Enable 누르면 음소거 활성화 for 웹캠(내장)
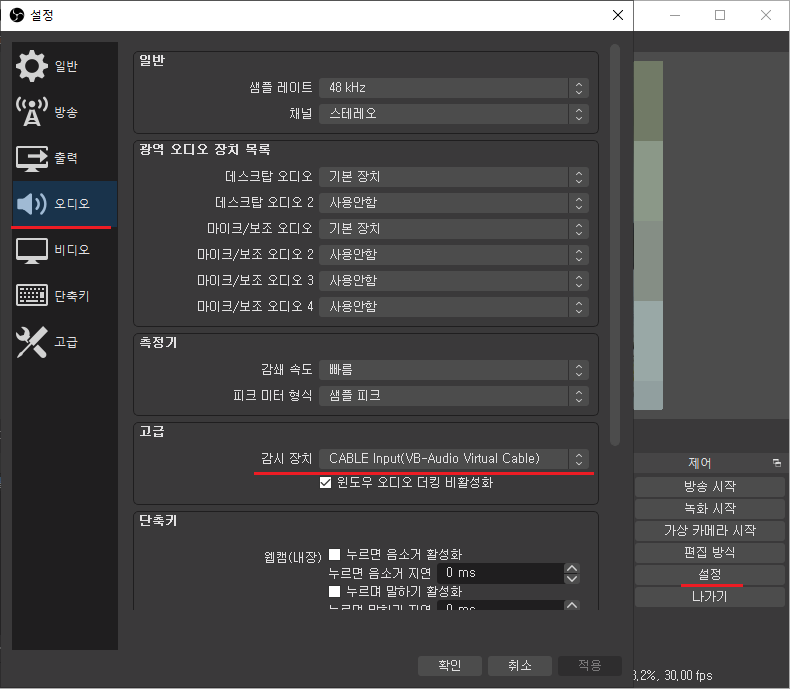 point(335,555)
